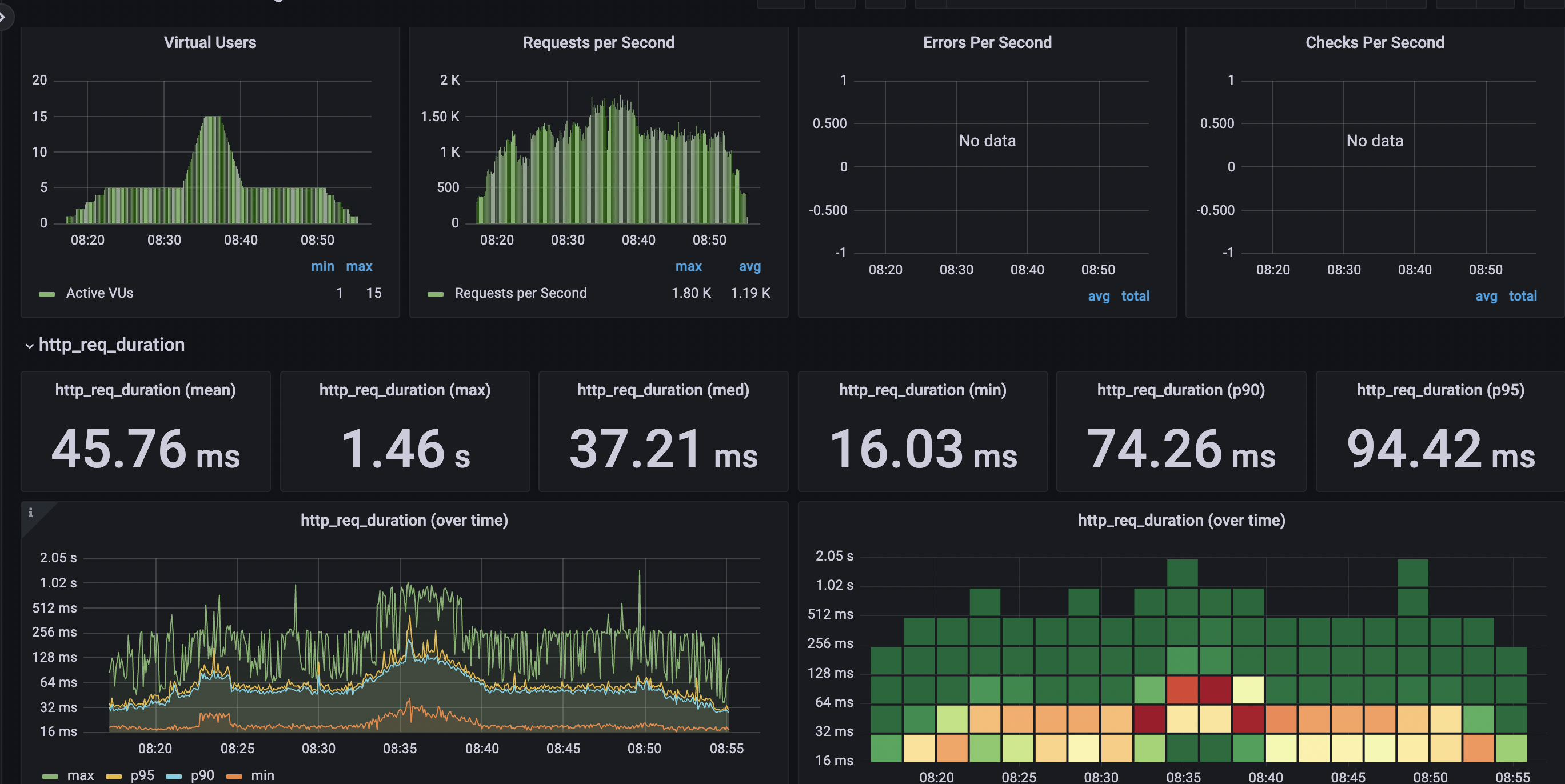
Task: Open the Errors Per Second panel title menu
Action: (987, 42)
